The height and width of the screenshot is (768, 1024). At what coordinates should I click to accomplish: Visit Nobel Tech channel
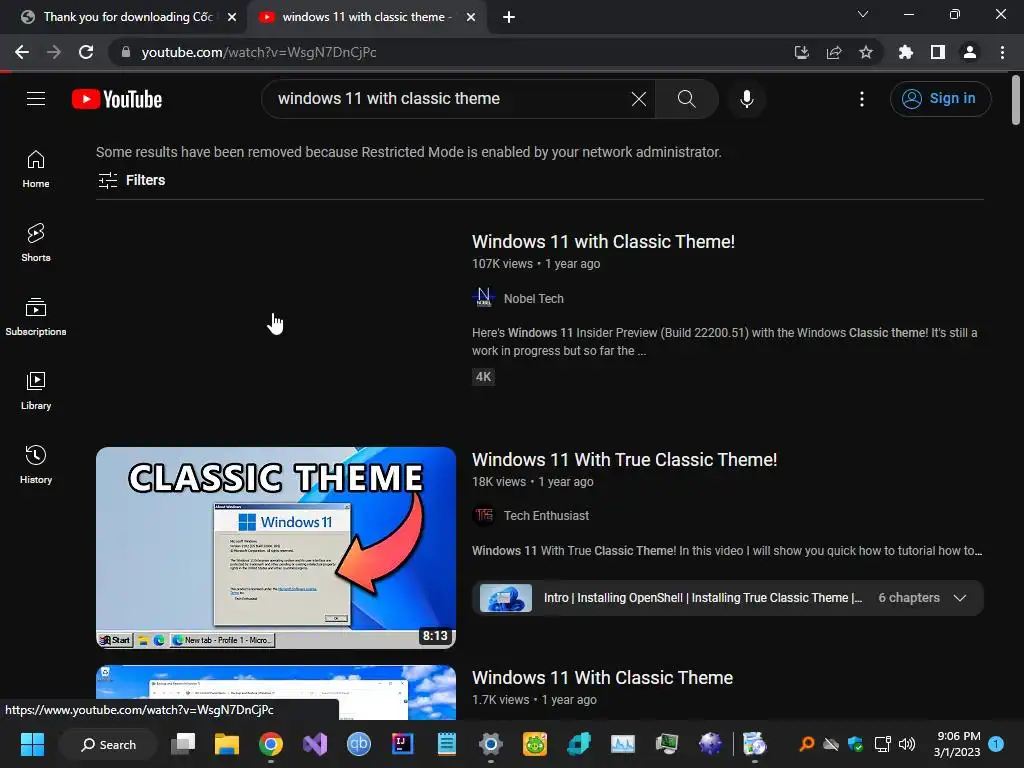tap(534, 298)
